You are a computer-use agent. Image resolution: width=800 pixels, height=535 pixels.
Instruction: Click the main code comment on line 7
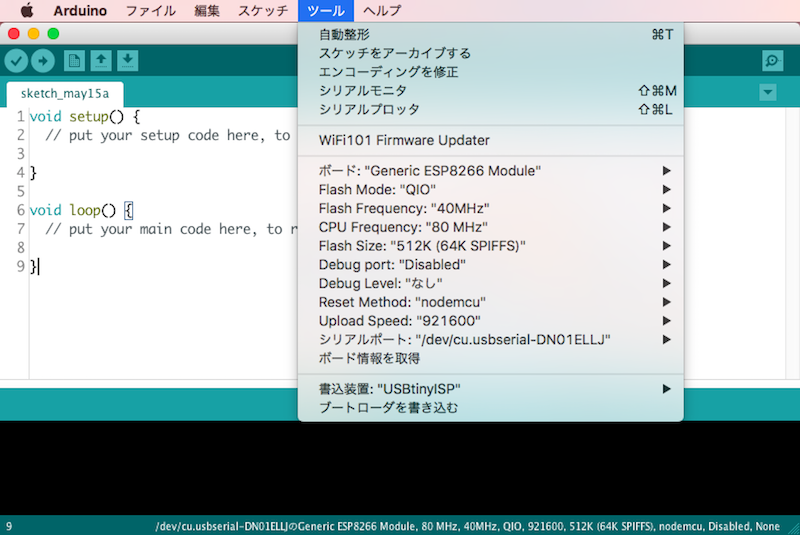point(171,230)
